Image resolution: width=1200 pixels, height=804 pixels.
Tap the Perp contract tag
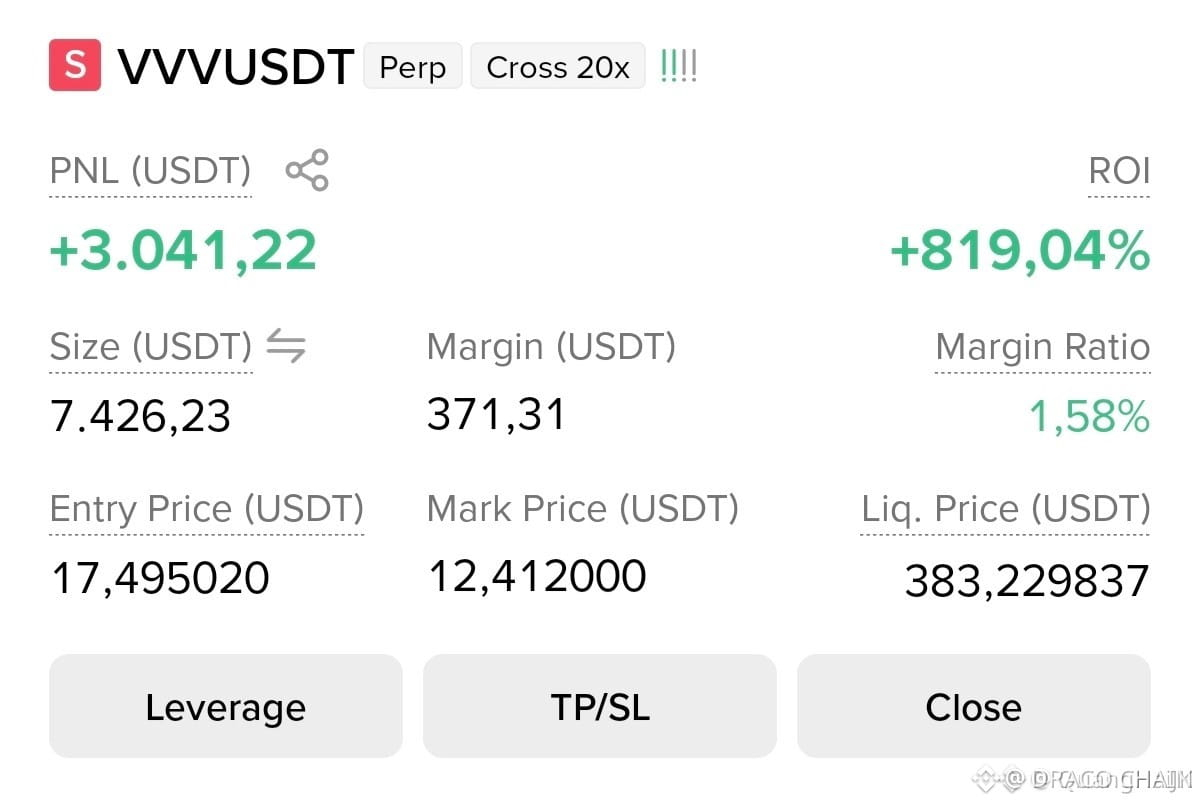(x=412, y=67)
